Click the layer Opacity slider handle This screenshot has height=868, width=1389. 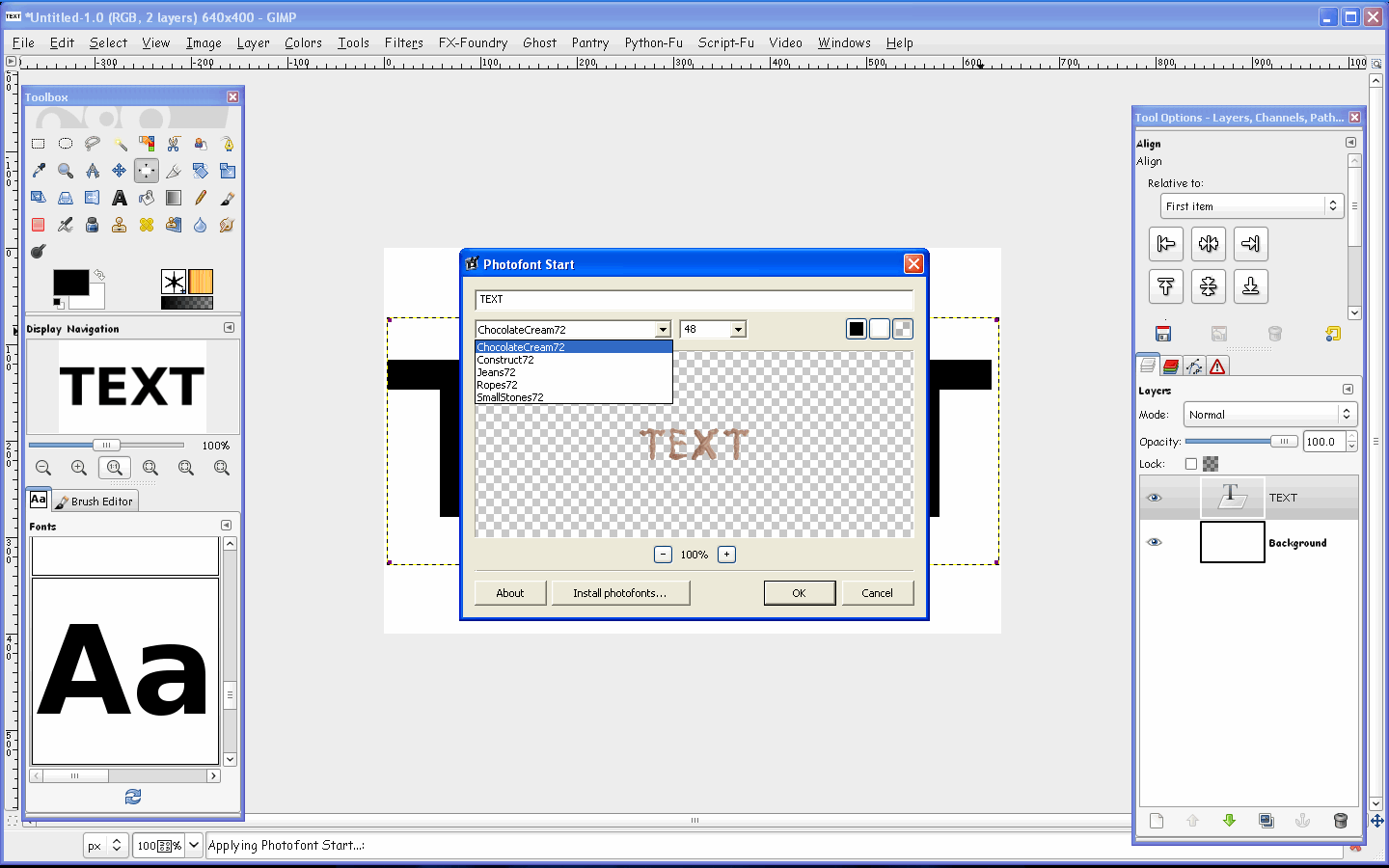(x=1284, y=442)
